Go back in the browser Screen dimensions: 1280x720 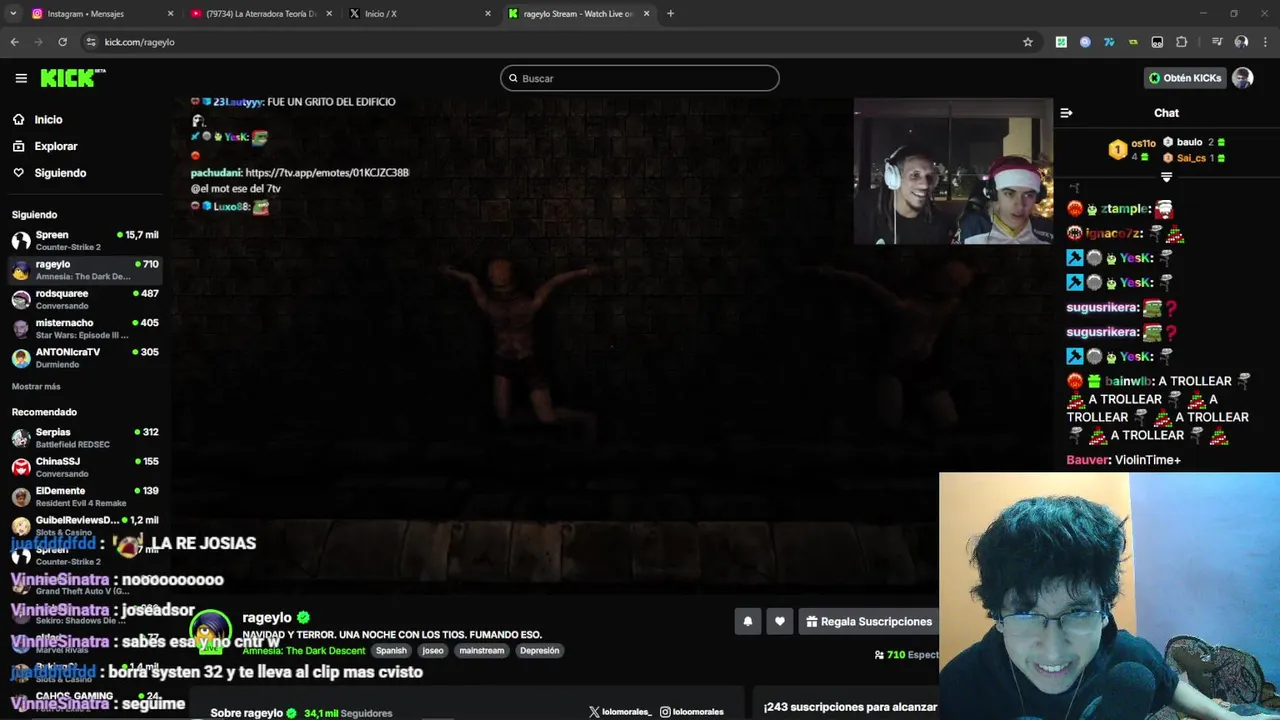coord(14,42)
